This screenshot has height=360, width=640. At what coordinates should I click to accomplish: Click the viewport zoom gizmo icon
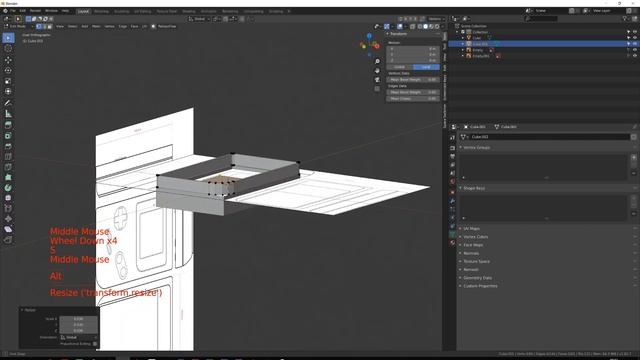[x=377, y=61]
